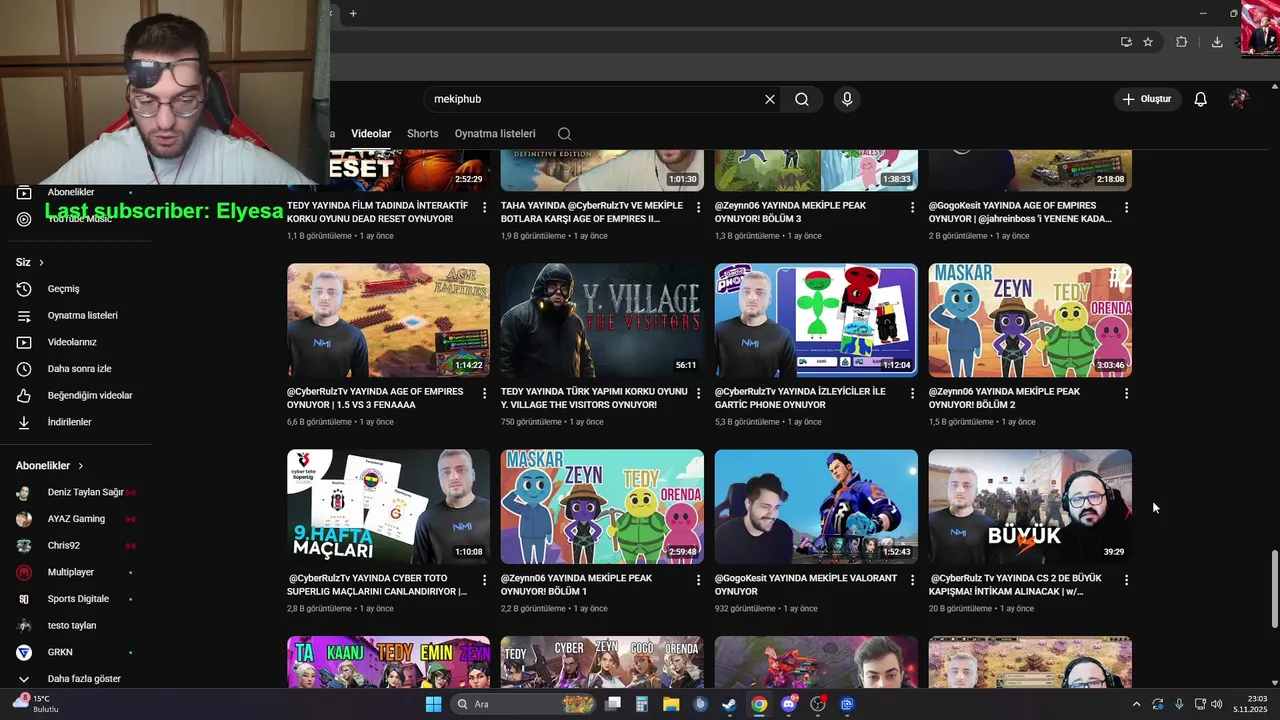Open options for PEAK BÖLÜM 3 video
Screen dimensions: 1280x720
click(912, 207)
